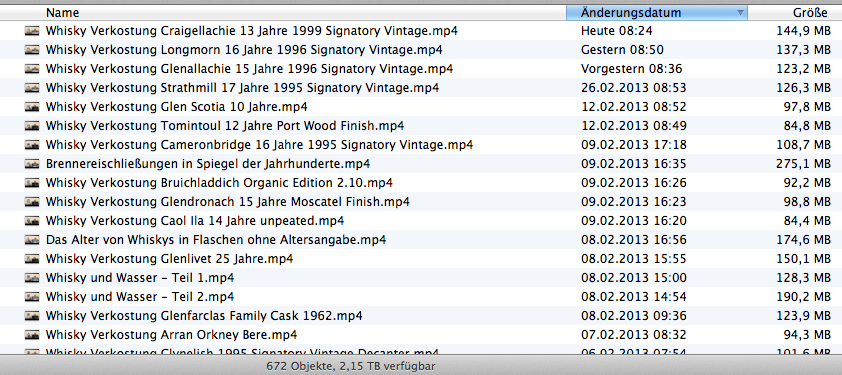The width and height of the screenshot is (842, 375).
Task: Click the size value 275,1 MB
Action: 803,164
